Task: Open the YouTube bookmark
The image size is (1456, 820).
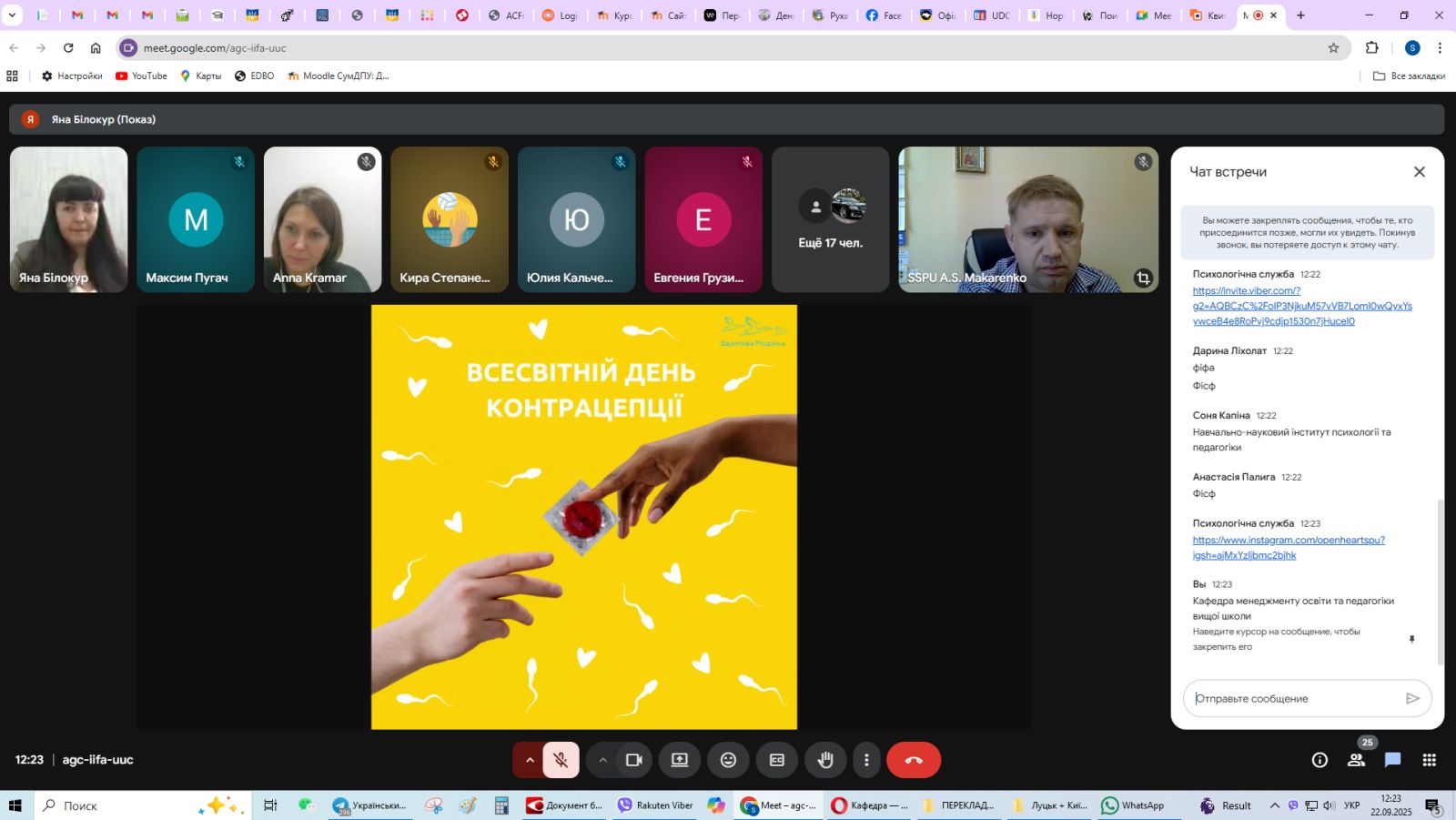Action: point(142,76)
